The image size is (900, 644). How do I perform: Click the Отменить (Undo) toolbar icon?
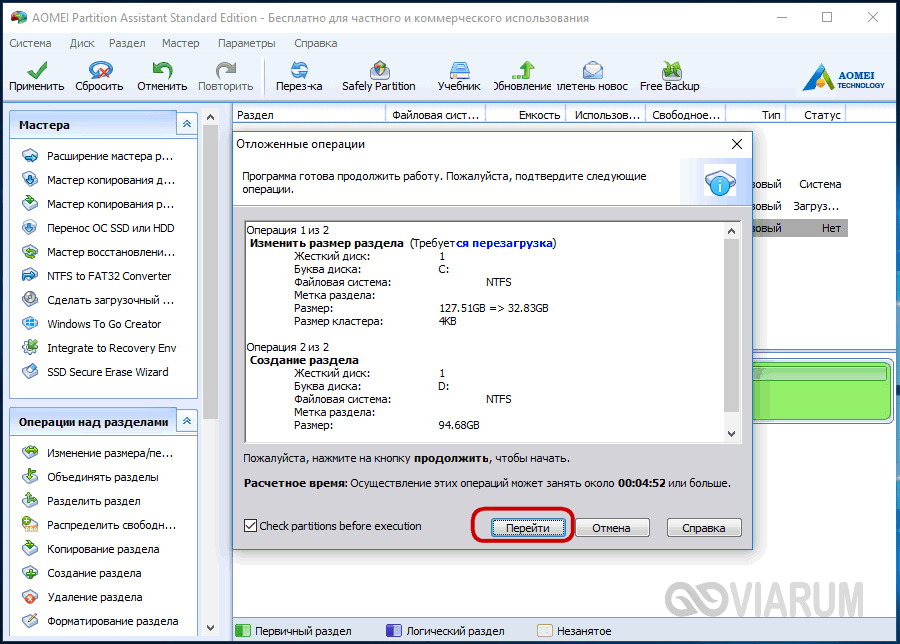point(162,71)
